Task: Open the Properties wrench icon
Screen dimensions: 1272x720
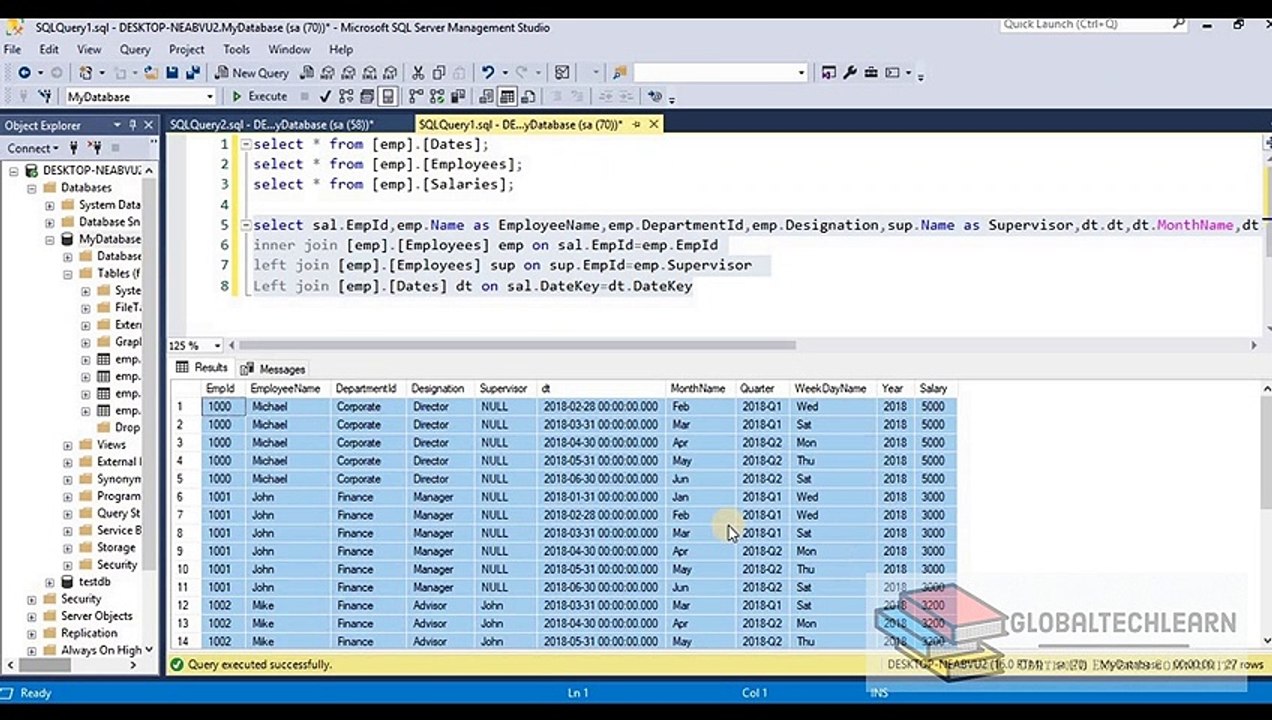Action: coord(850,73)
